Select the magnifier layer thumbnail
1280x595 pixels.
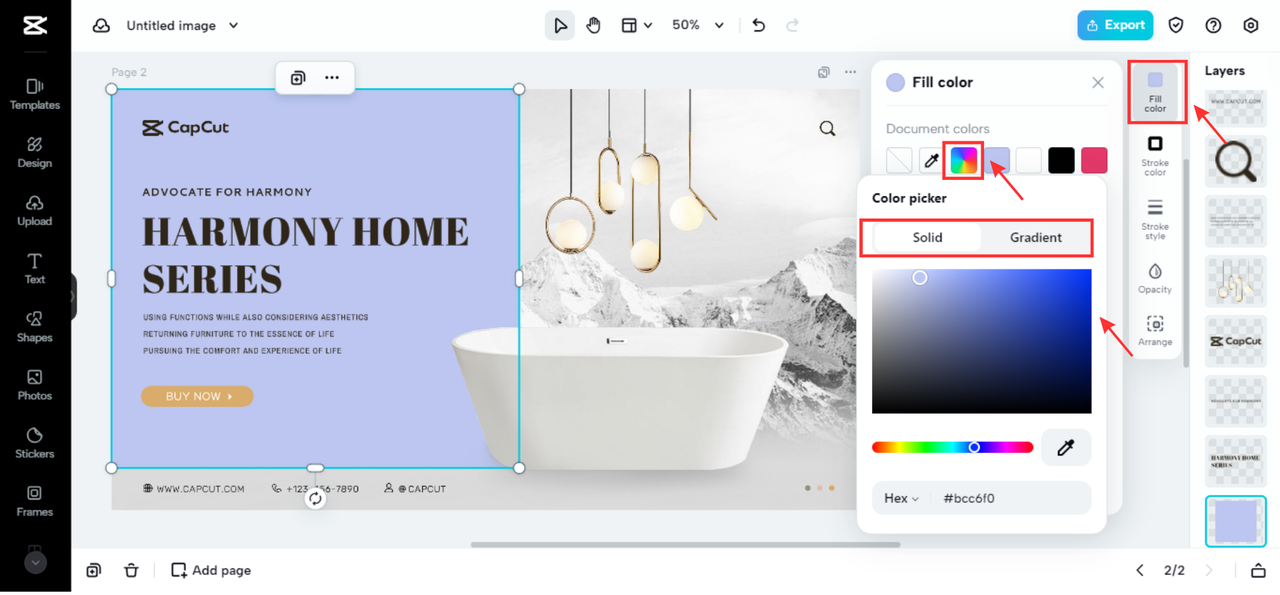tap(1236, 161)
